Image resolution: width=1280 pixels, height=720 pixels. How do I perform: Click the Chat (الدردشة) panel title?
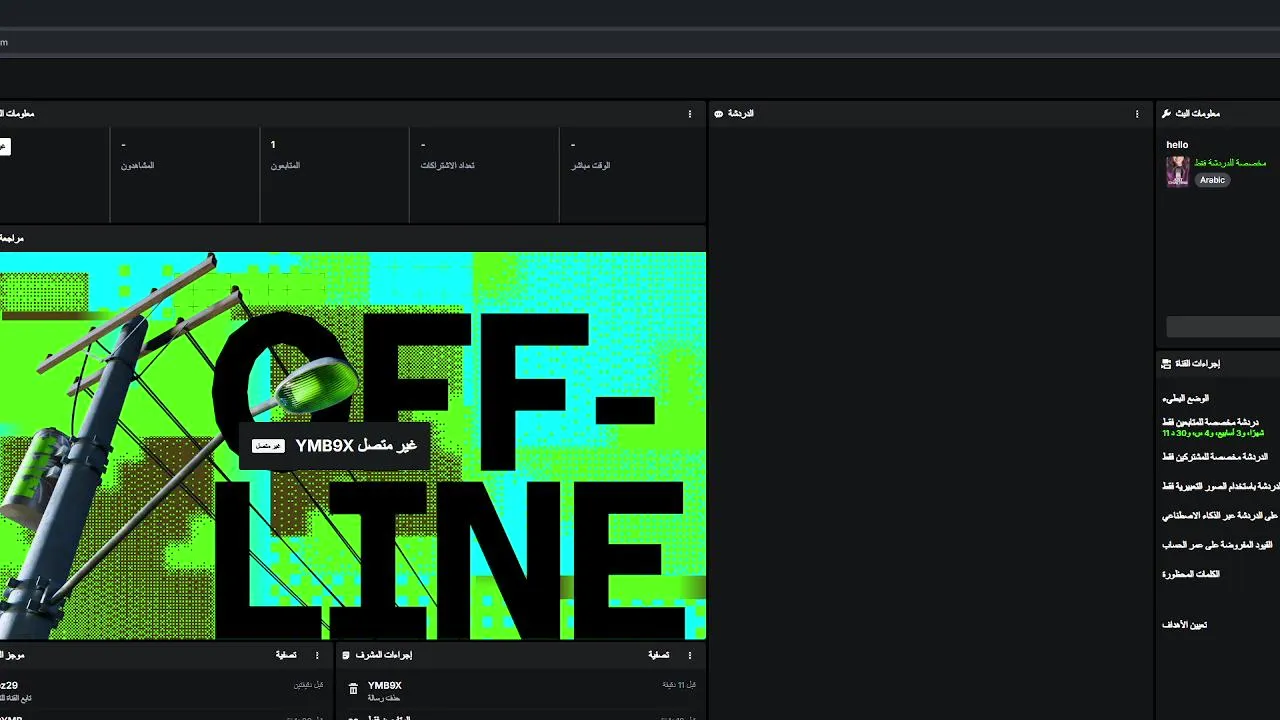pos(741,114)
